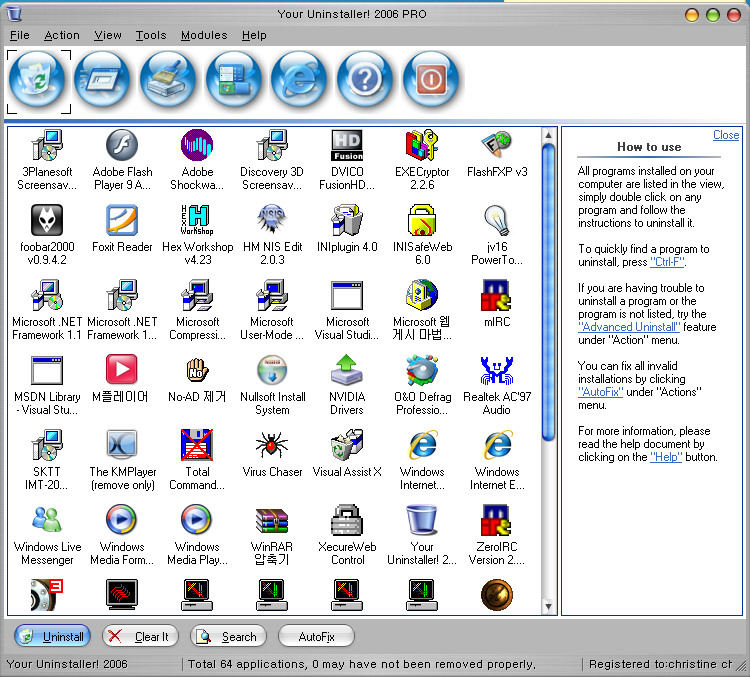Open the Action menu
750x677 pixels.
tap(62, 35)
